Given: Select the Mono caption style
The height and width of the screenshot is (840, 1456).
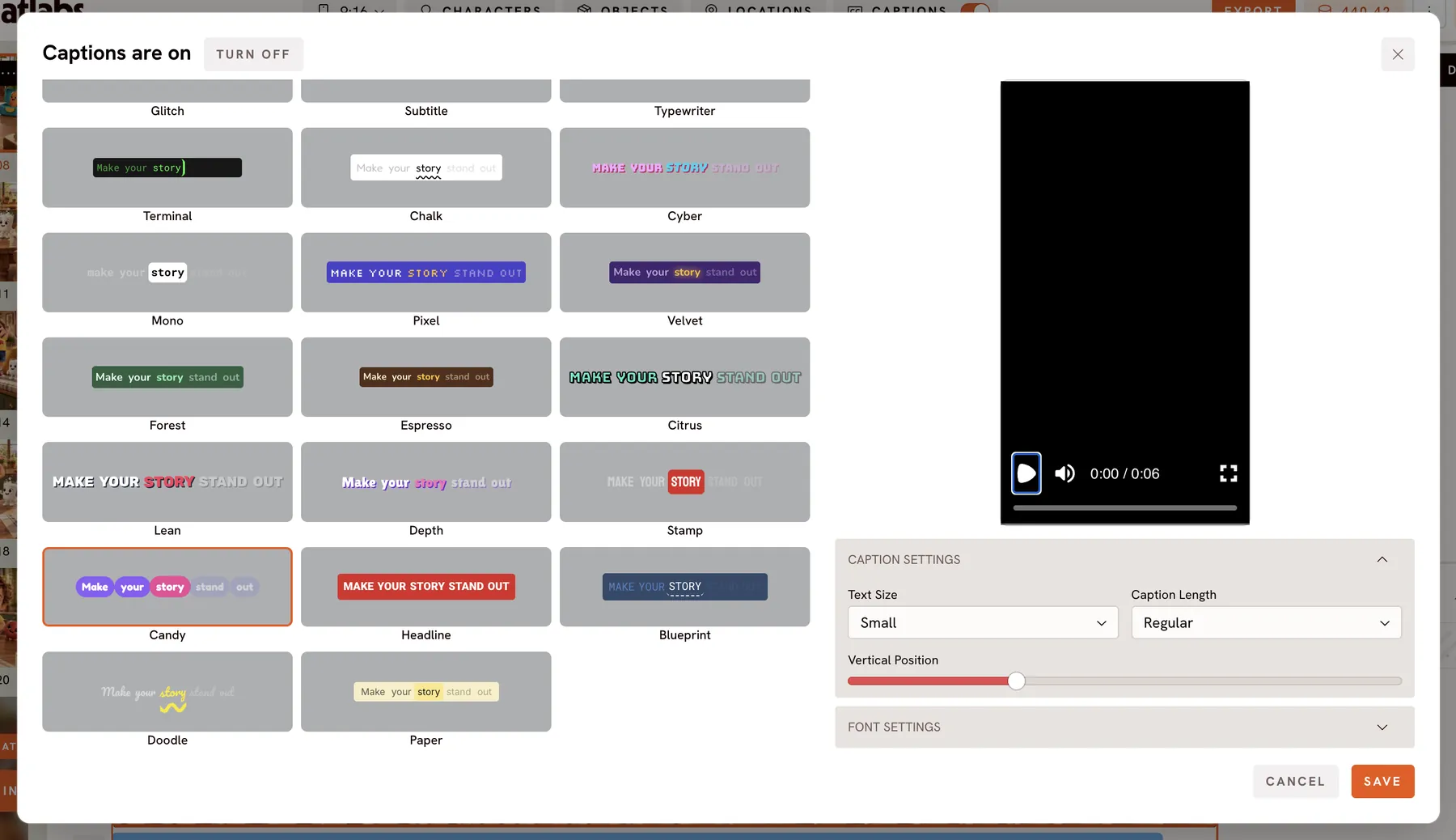Looking at the screenshot, I should [167, 273].
